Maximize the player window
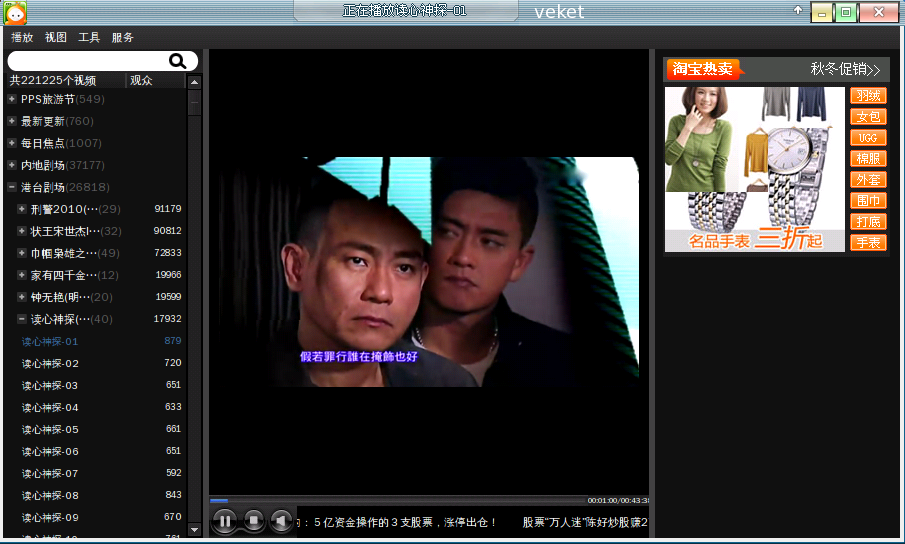Viewport: 905px width, 544px height. [846, 13]
